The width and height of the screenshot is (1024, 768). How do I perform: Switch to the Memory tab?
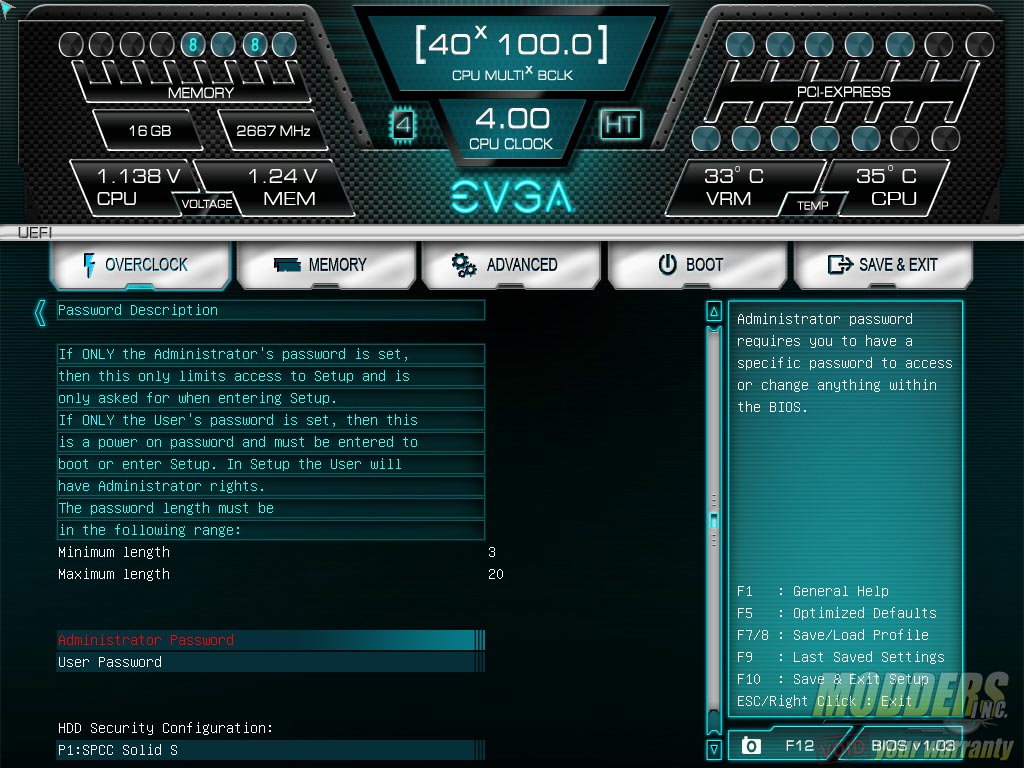coord(326,264)
